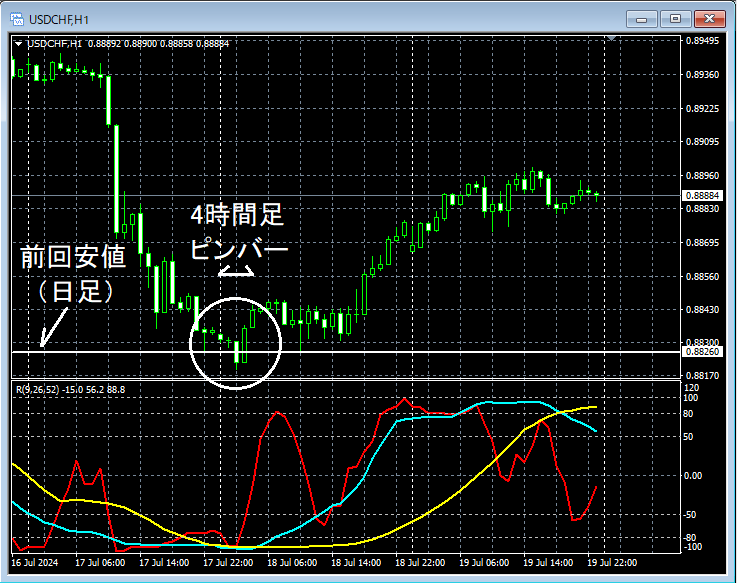This screenshot has width=738, height=583.
Task: Click the 16 Jul 2024 date label
Action: [35, 563]
